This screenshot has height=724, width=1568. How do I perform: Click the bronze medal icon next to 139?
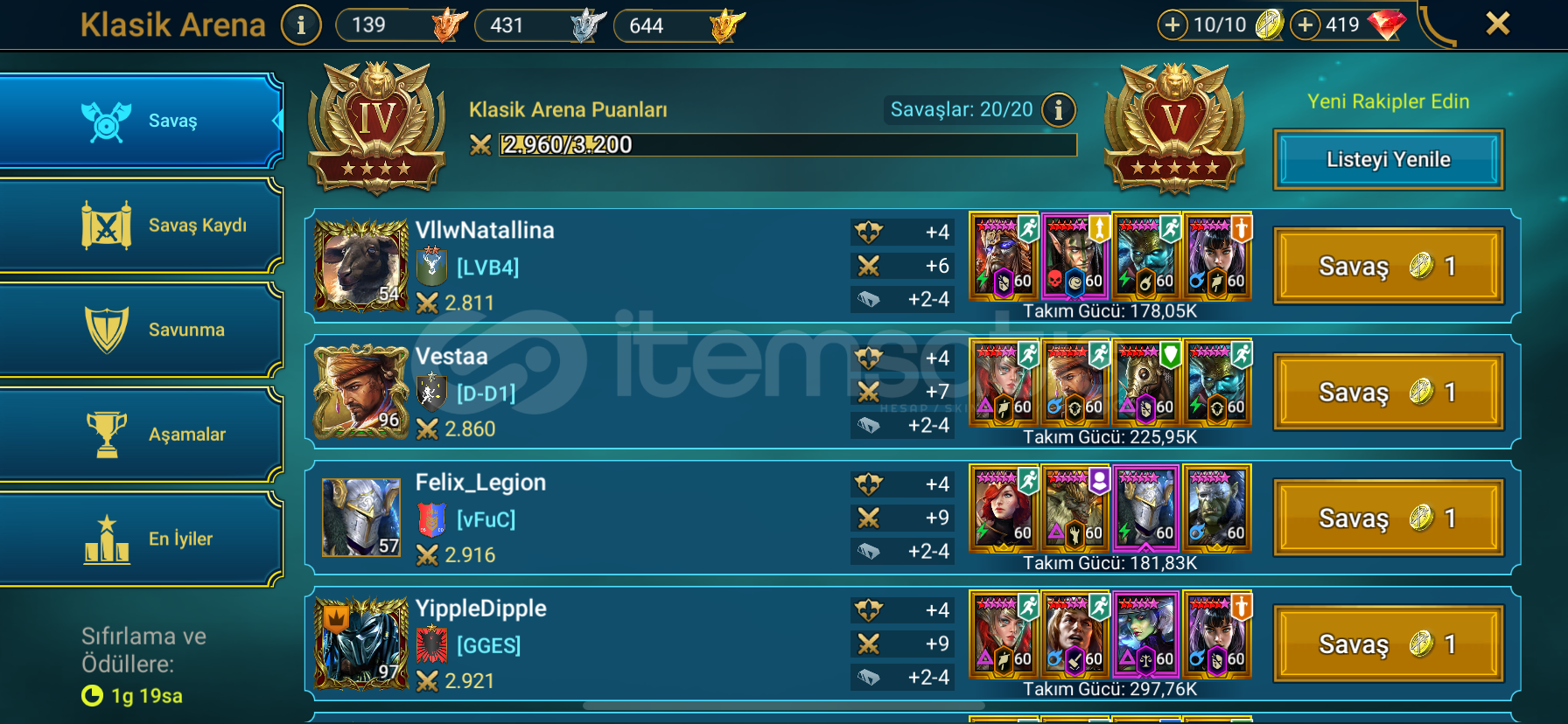(449, 24)
